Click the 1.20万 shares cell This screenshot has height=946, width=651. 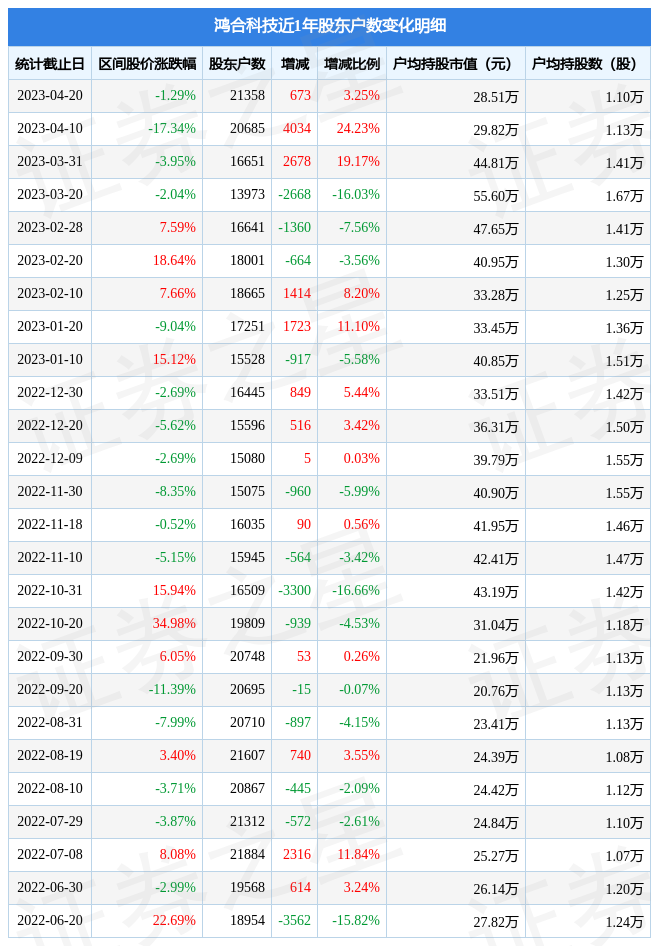click(x=624, y=889)
